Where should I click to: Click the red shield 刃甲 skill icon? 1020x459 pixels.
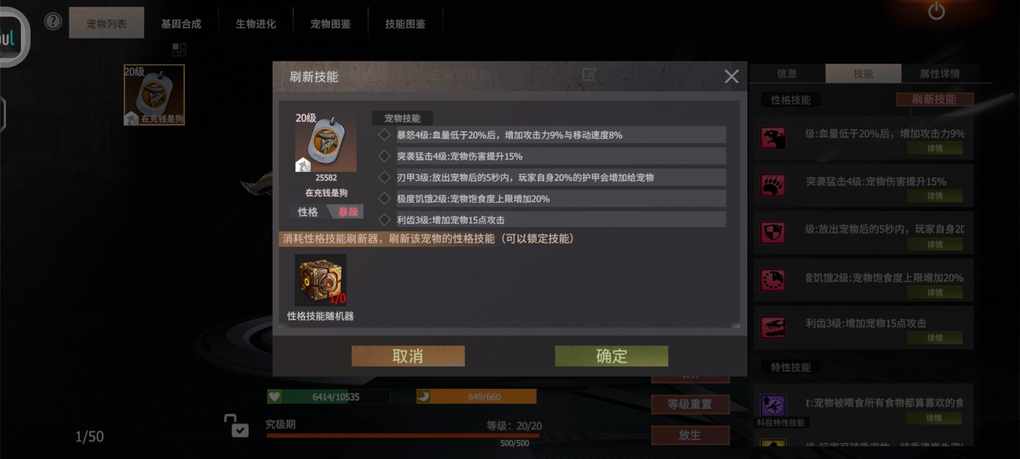coord(773,233)
